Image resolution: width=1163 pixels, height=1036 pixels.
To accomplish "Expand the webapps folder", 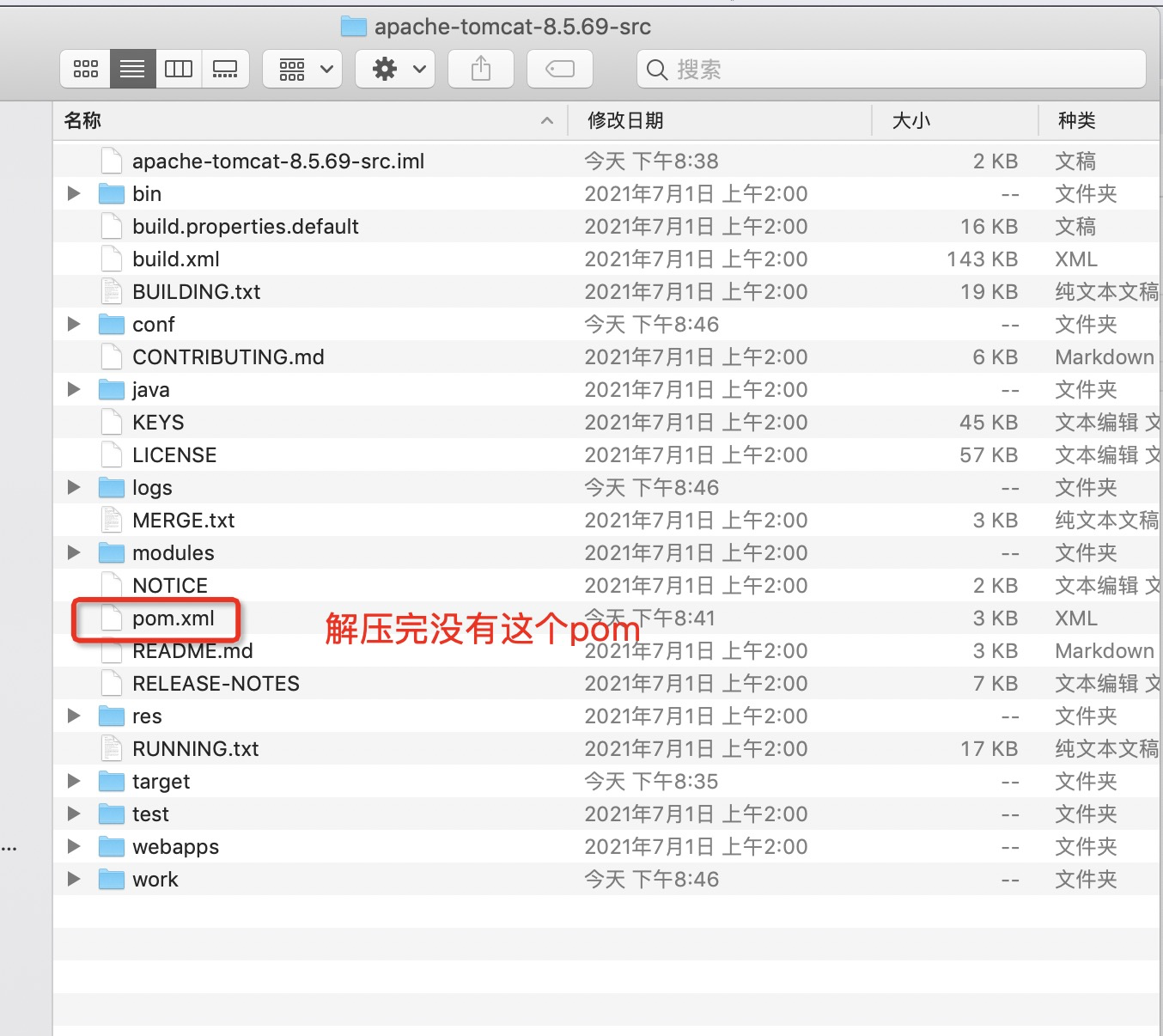I will 74,846.
